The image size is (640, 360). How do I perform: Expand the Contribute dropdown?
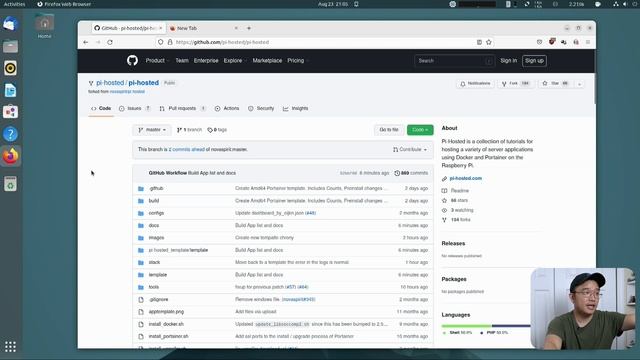pyautogui.click(x=409, y=149)
